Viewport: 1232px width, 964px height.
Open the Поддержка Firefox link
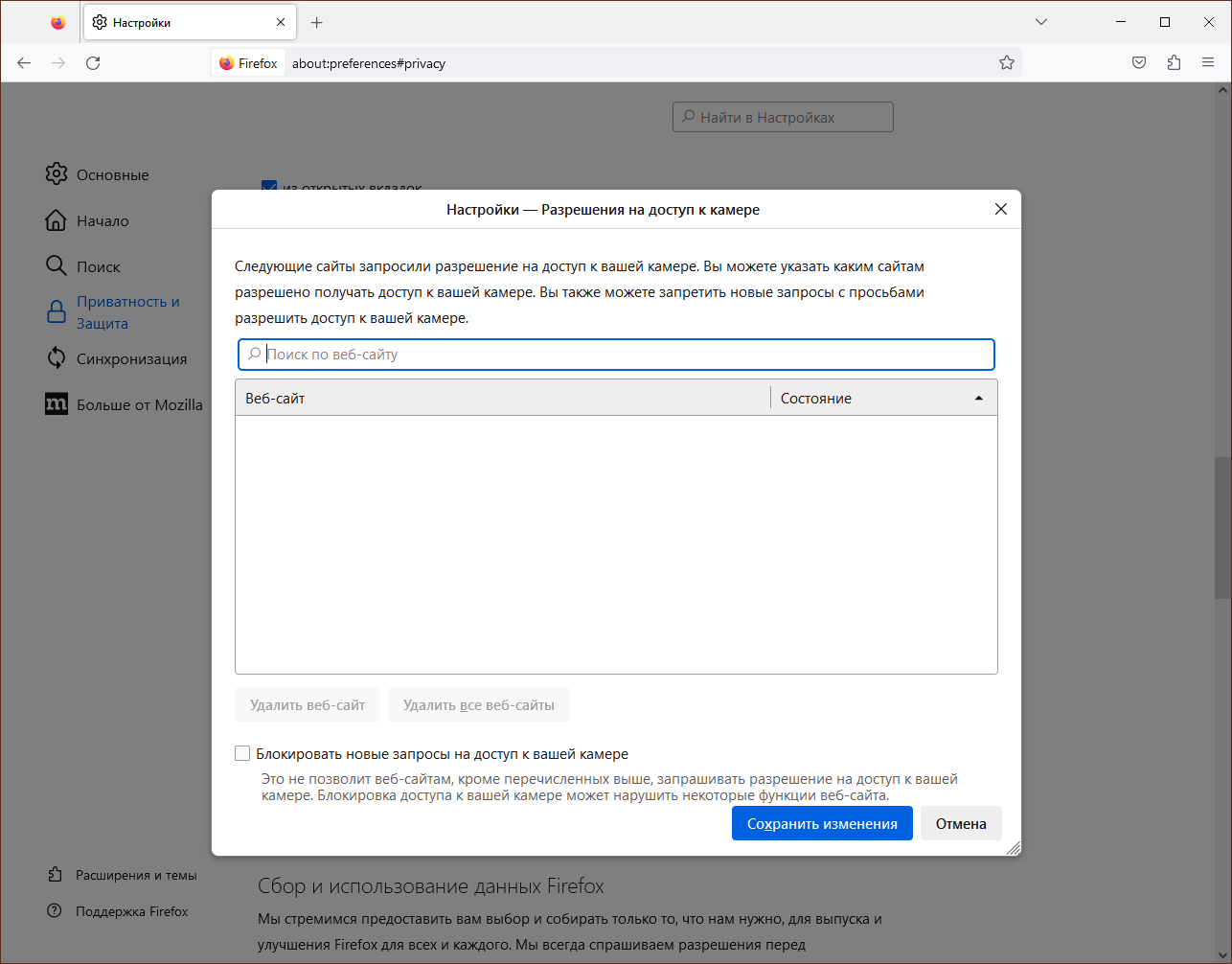pos(131,911)
